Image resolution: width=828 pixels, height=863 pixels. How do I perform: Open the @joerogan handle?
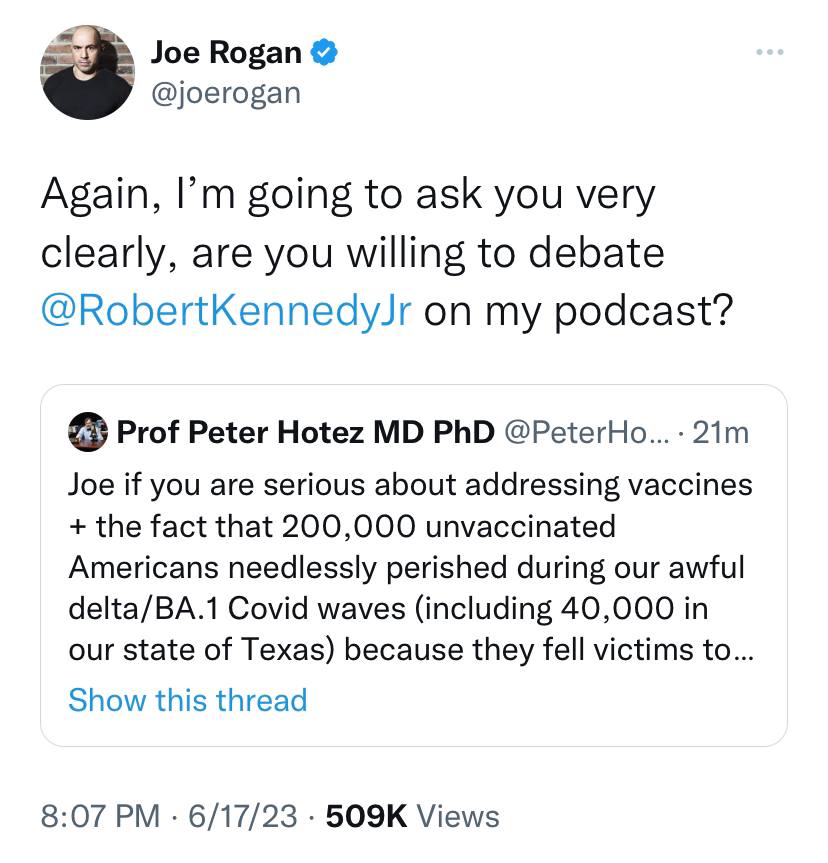225,92
